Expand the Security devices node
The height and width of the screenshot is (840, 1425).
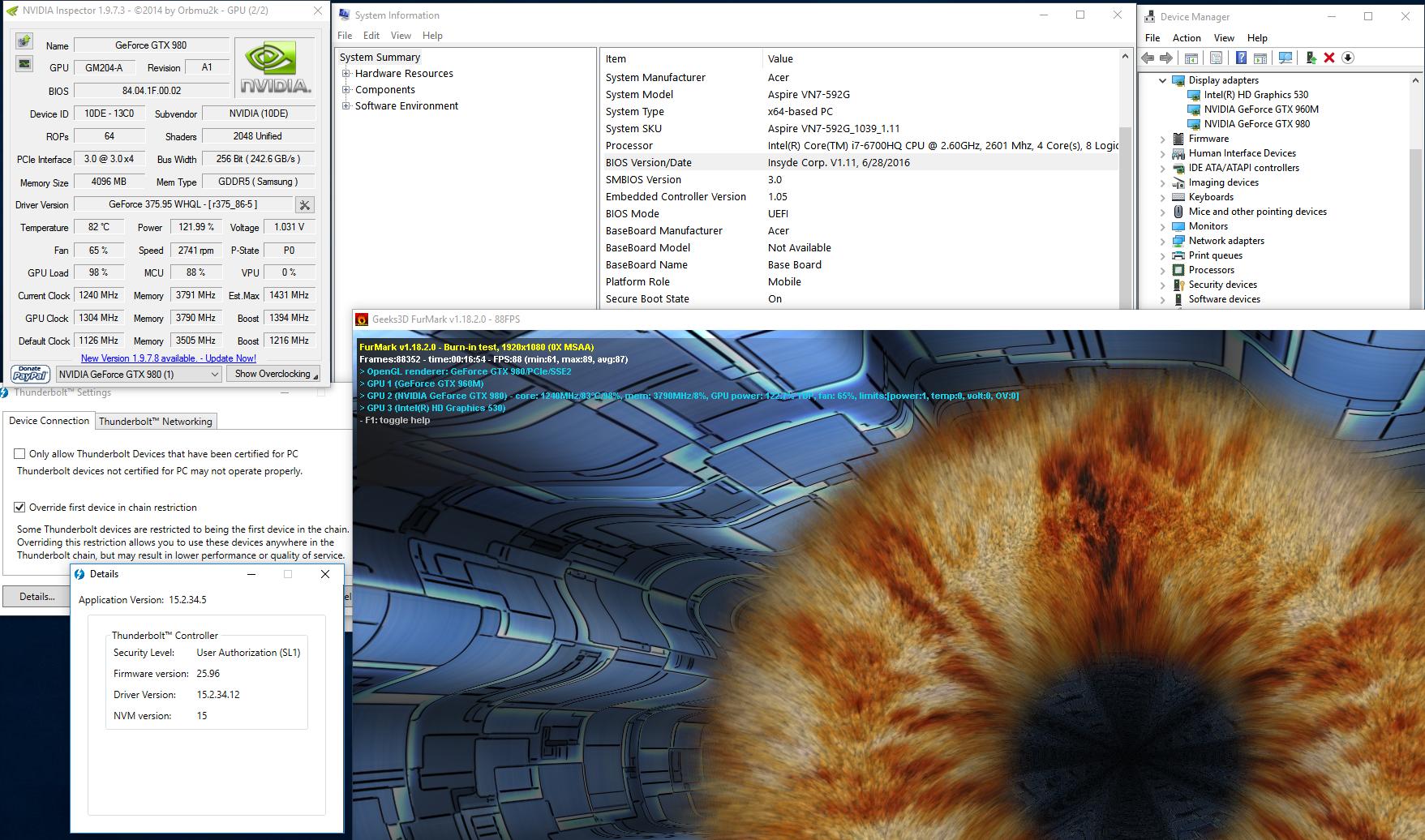(x=1162, y=285)
